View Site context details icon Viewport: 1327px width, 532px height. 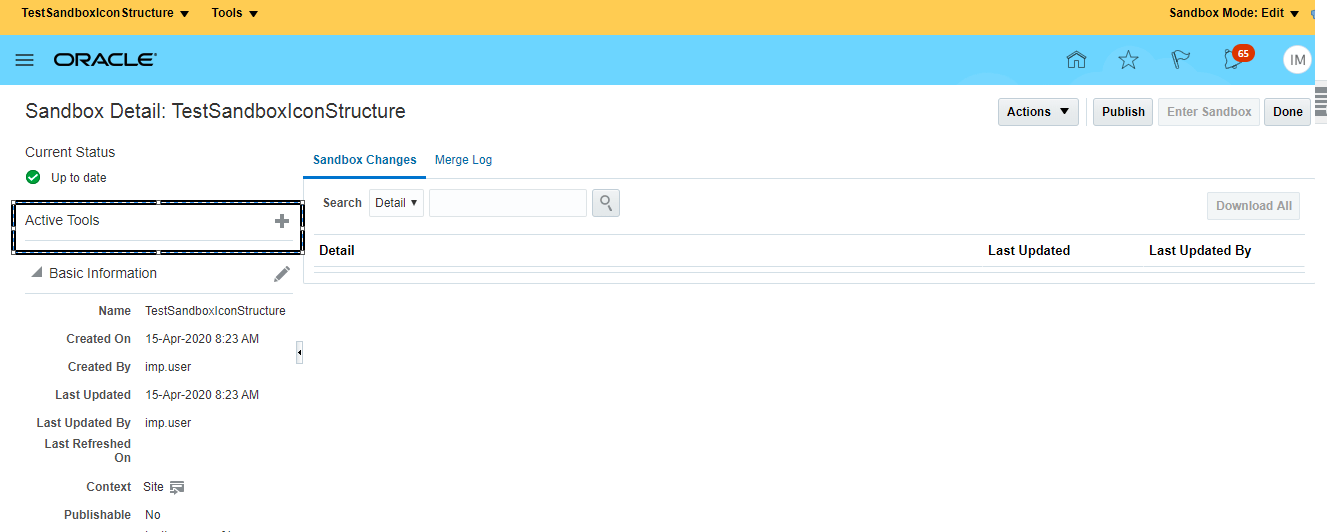pos(177,487)
